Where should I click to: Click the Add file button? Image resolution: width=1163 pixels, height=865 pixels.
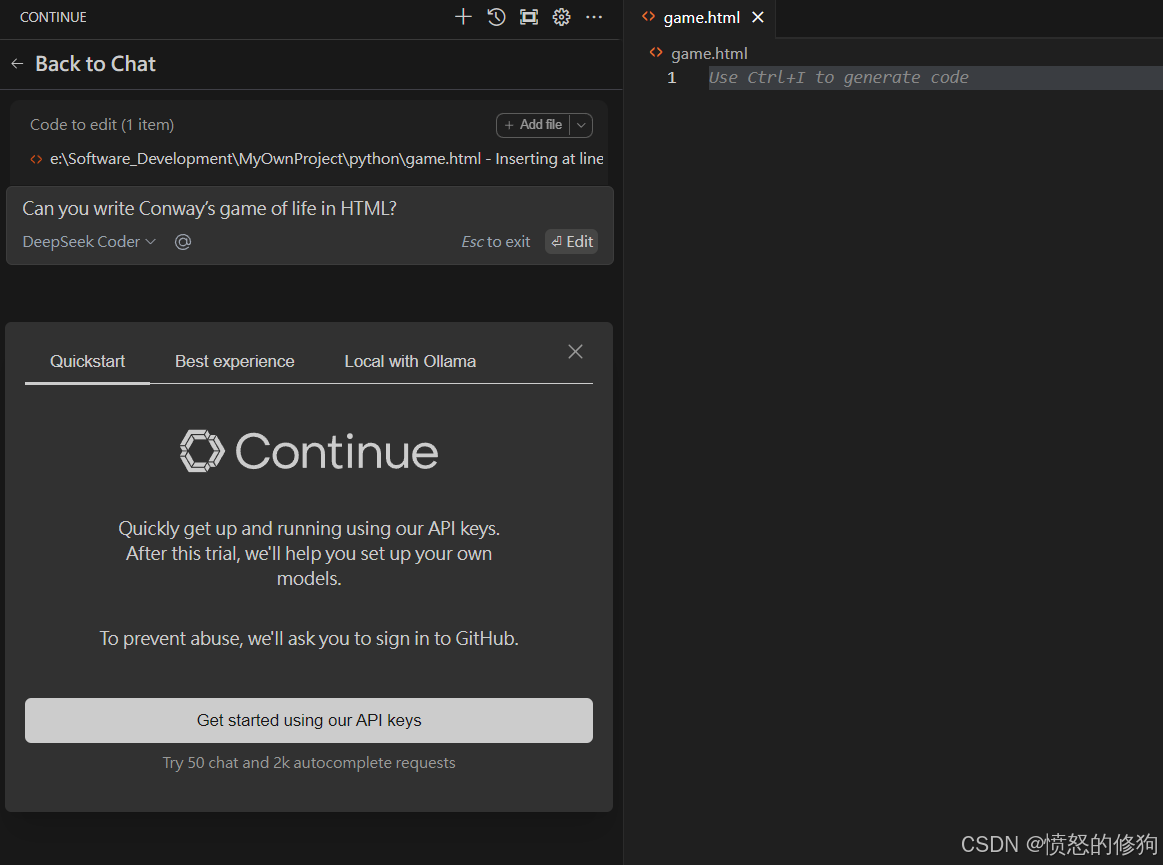(534, 125)
